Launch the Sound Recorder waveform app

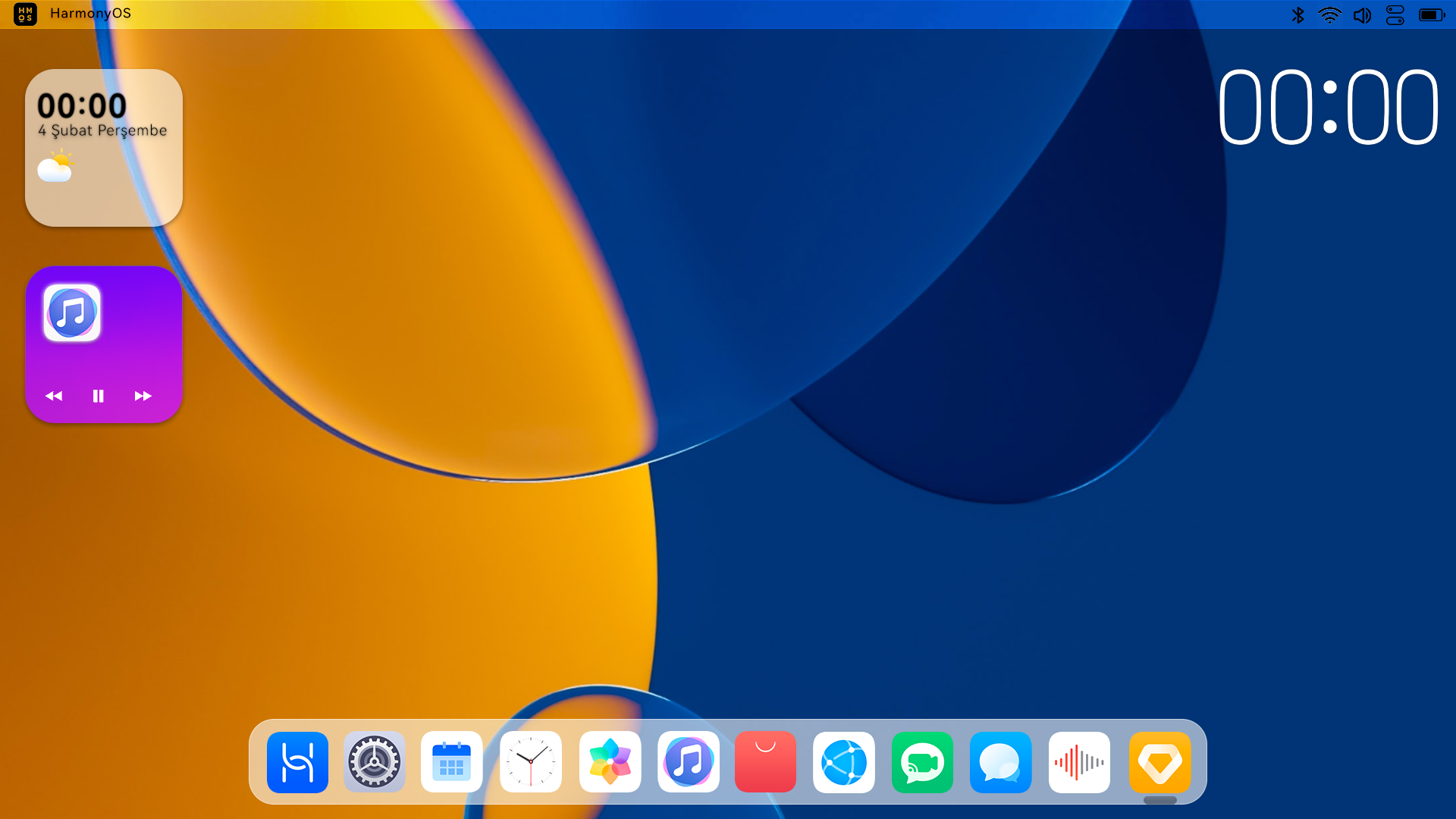click(x=1079, y=762)
